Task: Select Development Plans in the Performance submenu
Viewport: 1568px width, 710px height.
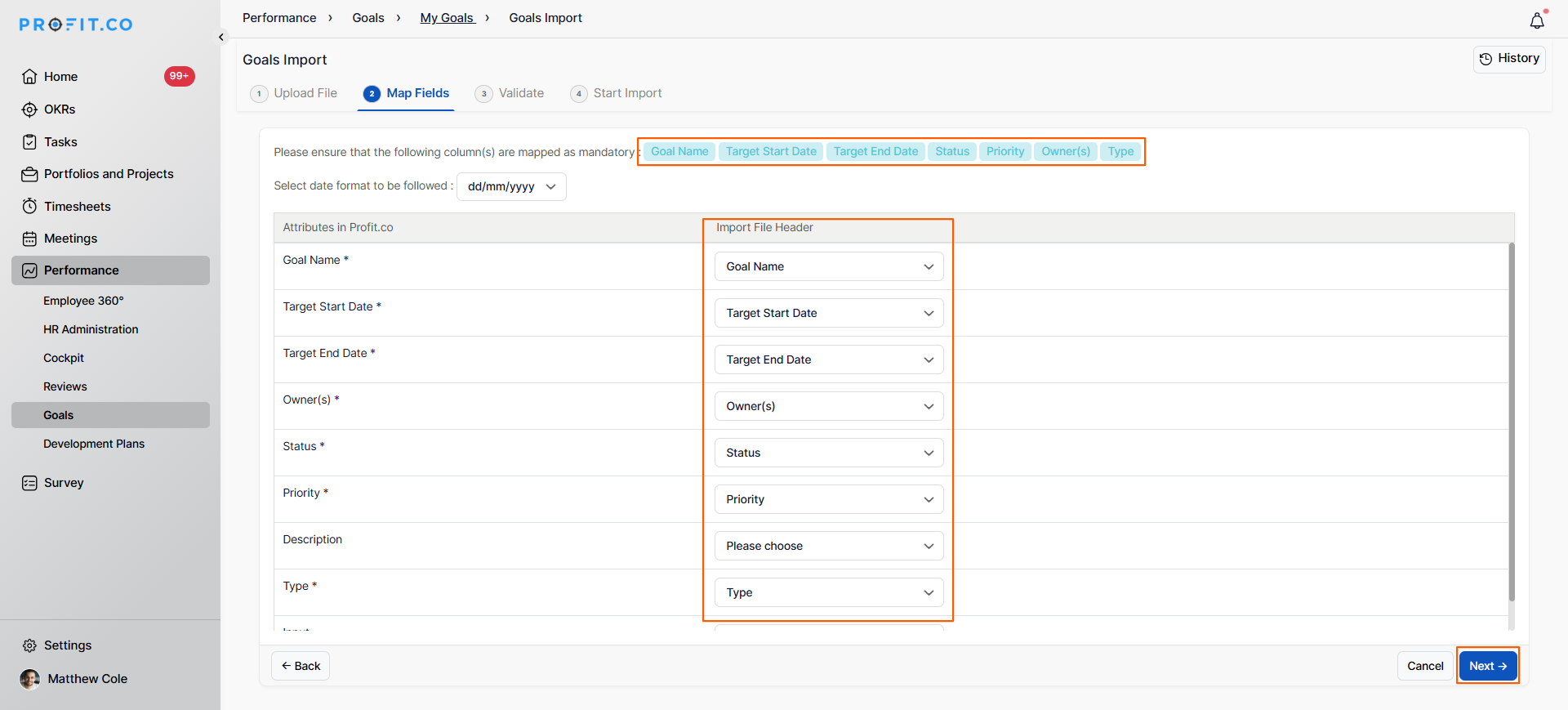Action: 94,444
